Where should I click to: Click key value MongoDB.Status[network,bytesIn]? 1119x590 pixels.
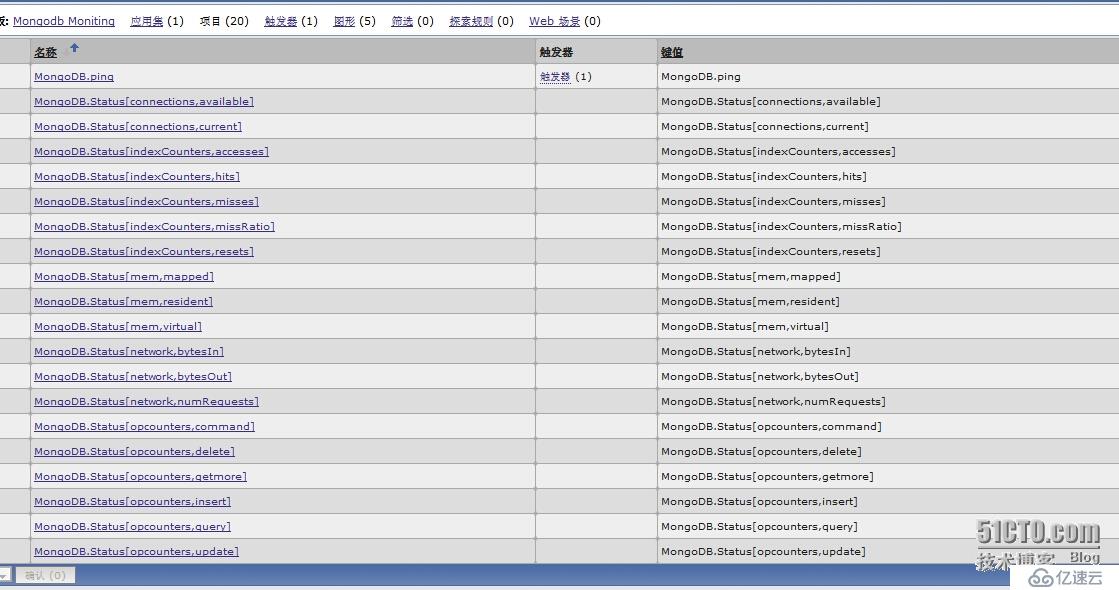[756, 351]
